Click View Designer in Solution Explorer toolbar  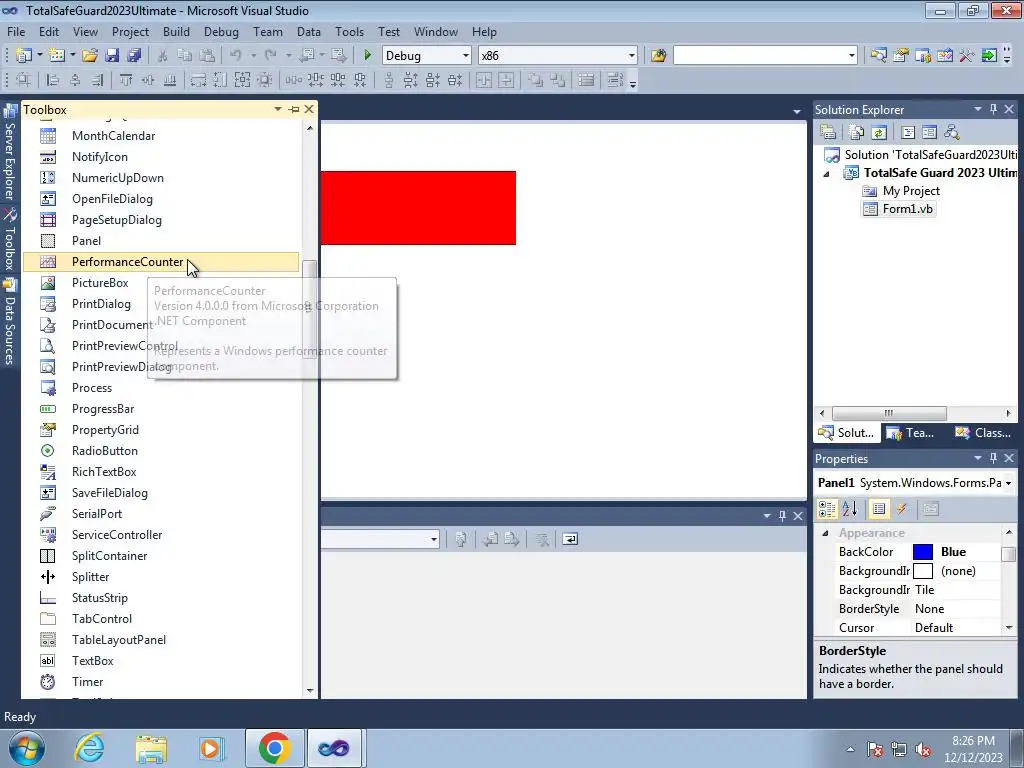click(x=929, y=132)
